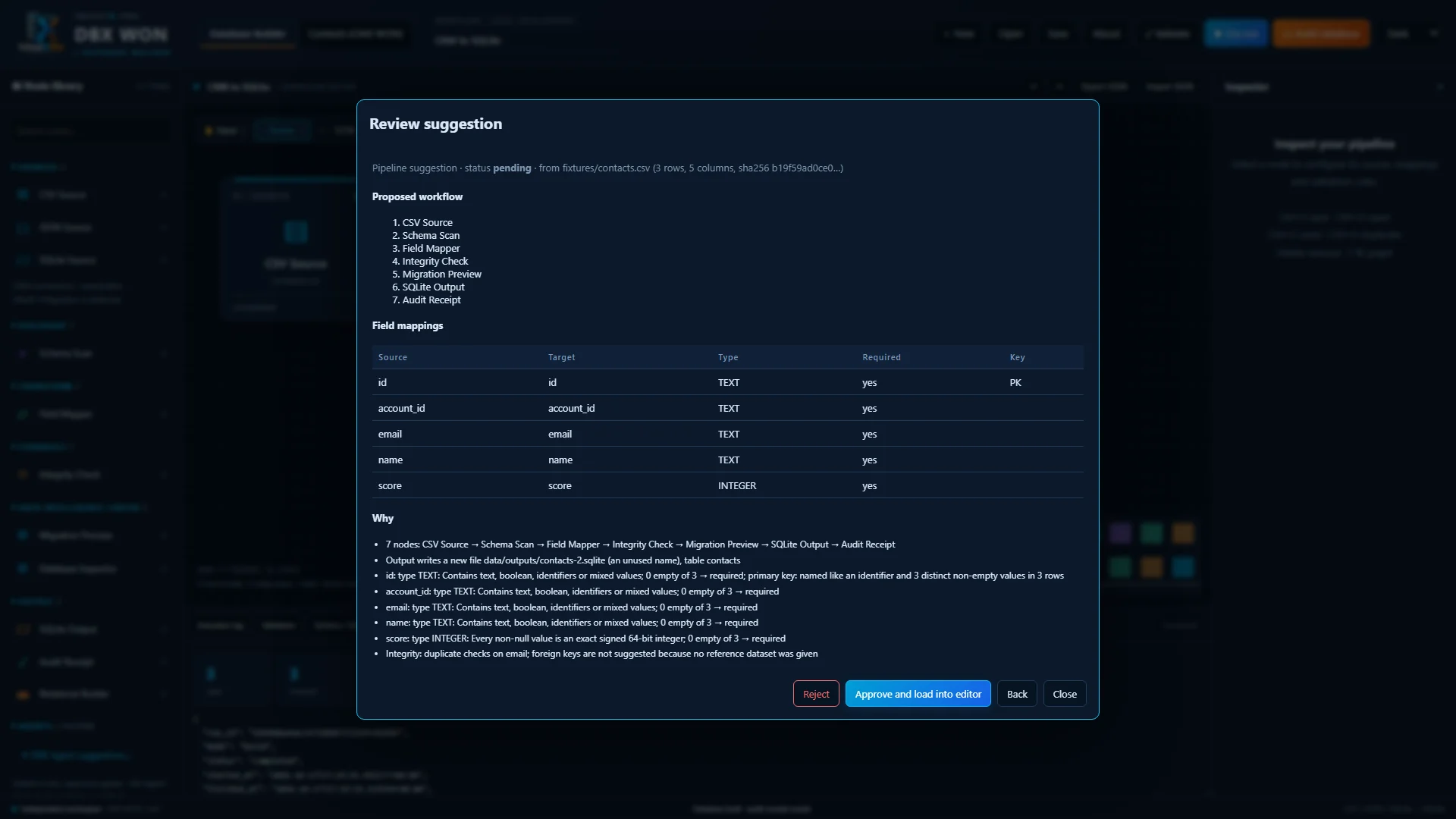Click the orange button in top bar
The image size is (1456, 819).
coord(1322,33)
